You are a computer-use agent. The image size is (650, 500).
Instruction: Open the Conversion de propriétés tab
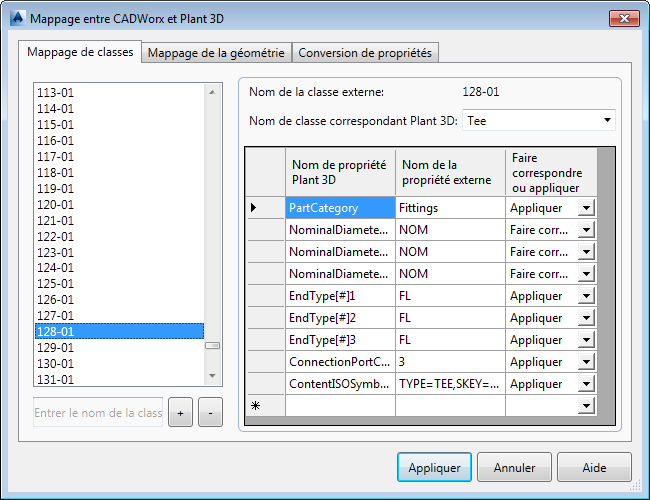[x=365, y=53]
